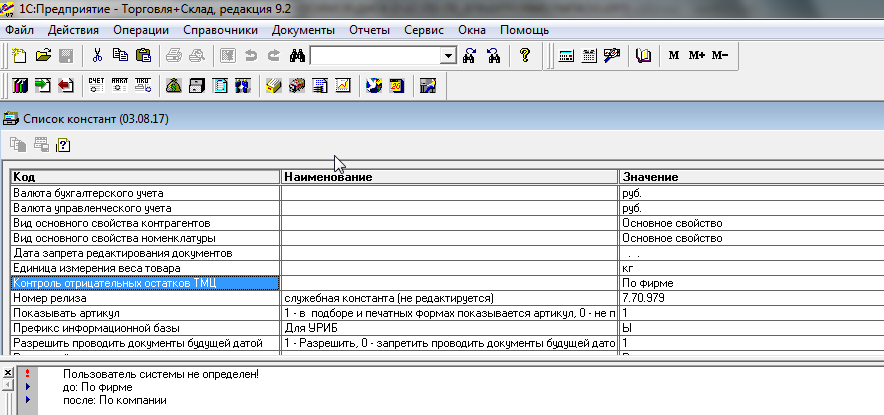Click the Paste clipboard icon
The image size is (884, 415).
coord(143,55)
